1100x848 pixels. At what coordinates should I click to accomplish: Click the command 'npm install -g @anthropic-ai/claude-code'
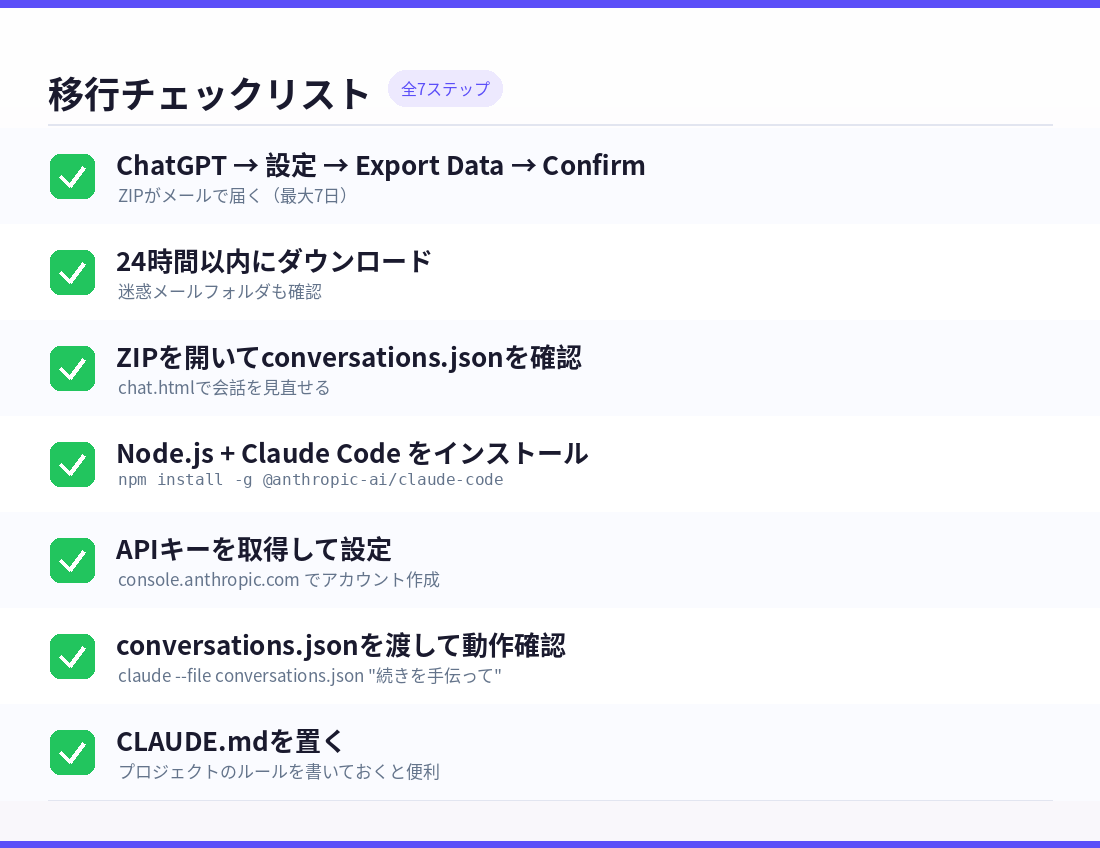point(311,480)
